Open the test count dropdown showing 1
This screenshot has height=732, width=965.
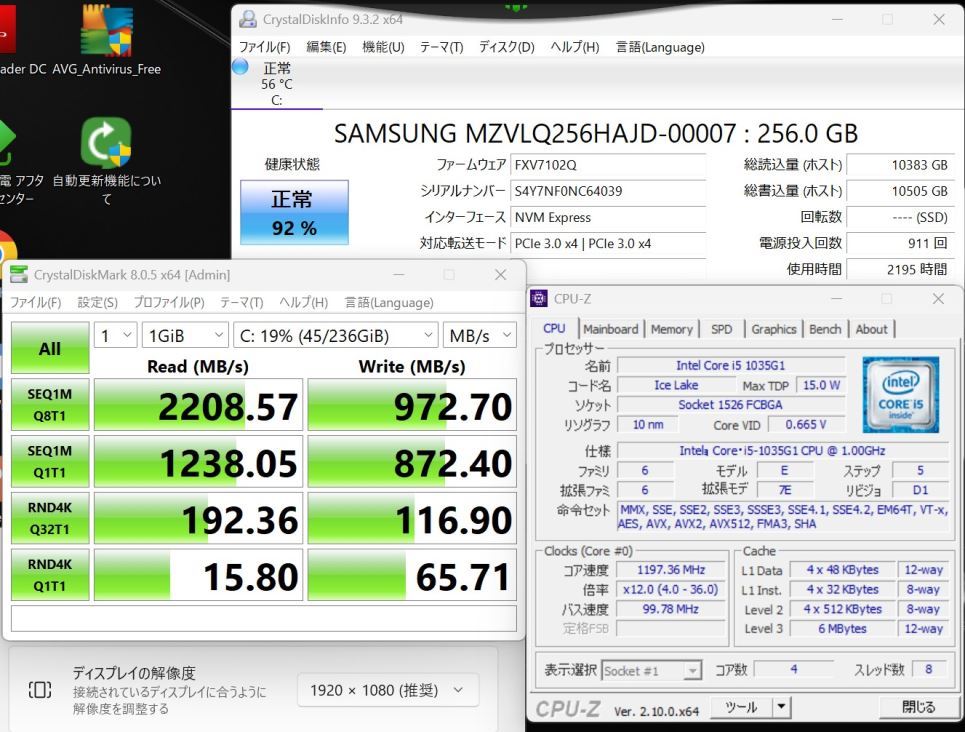(x=115, y=336)
